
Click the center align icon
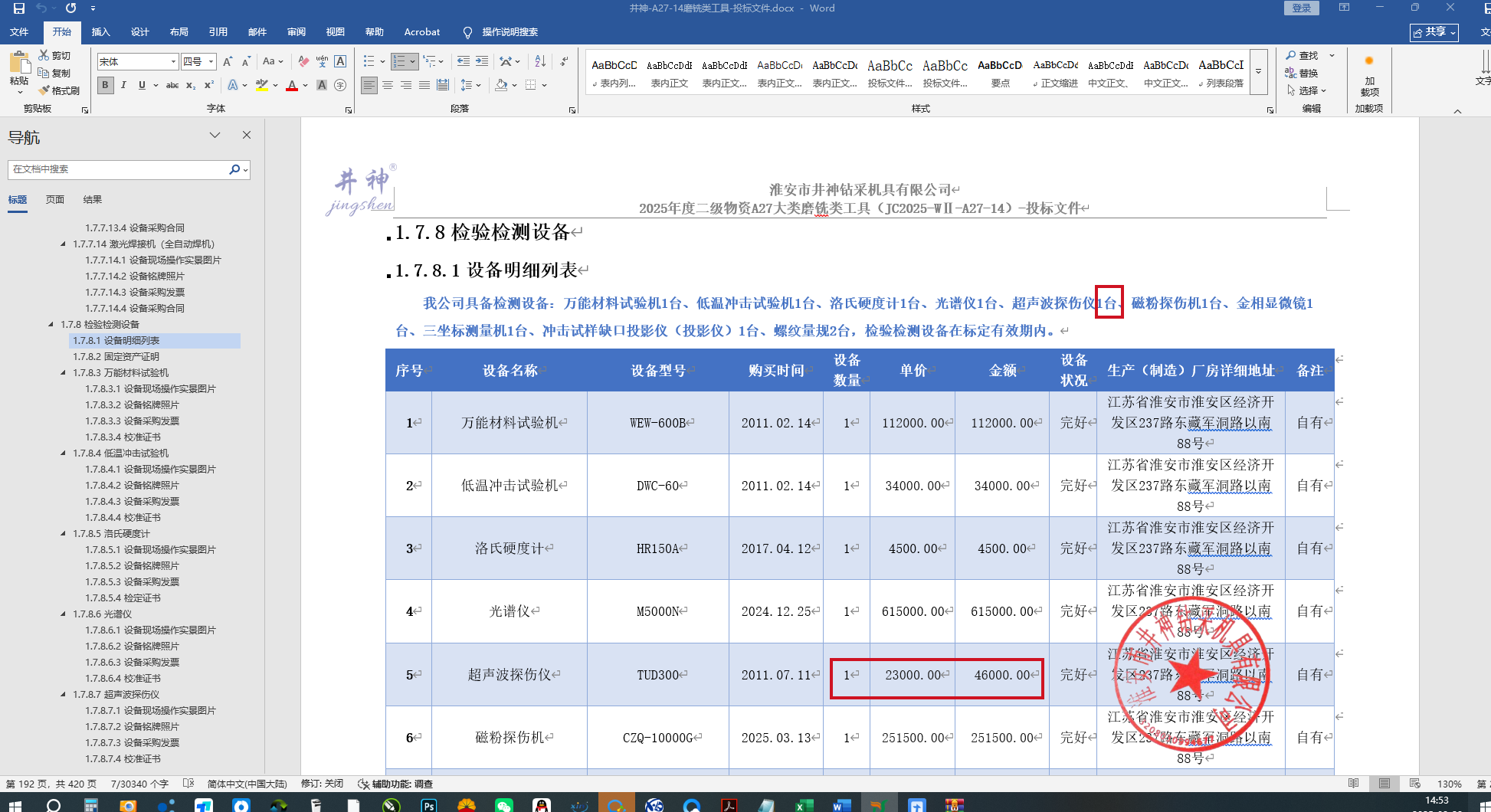pos(388,85)
